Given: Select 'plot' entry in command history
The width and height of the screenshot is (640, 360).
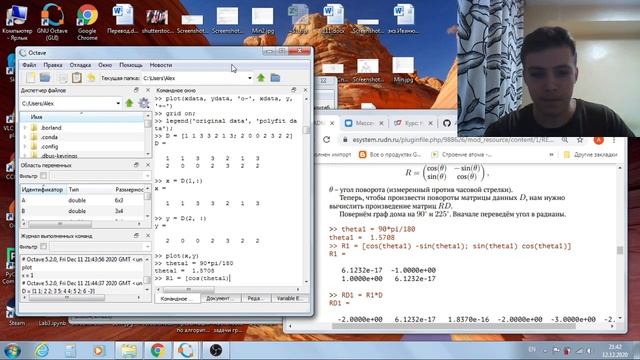Looking at the screenshot, I should click(27, 267).
